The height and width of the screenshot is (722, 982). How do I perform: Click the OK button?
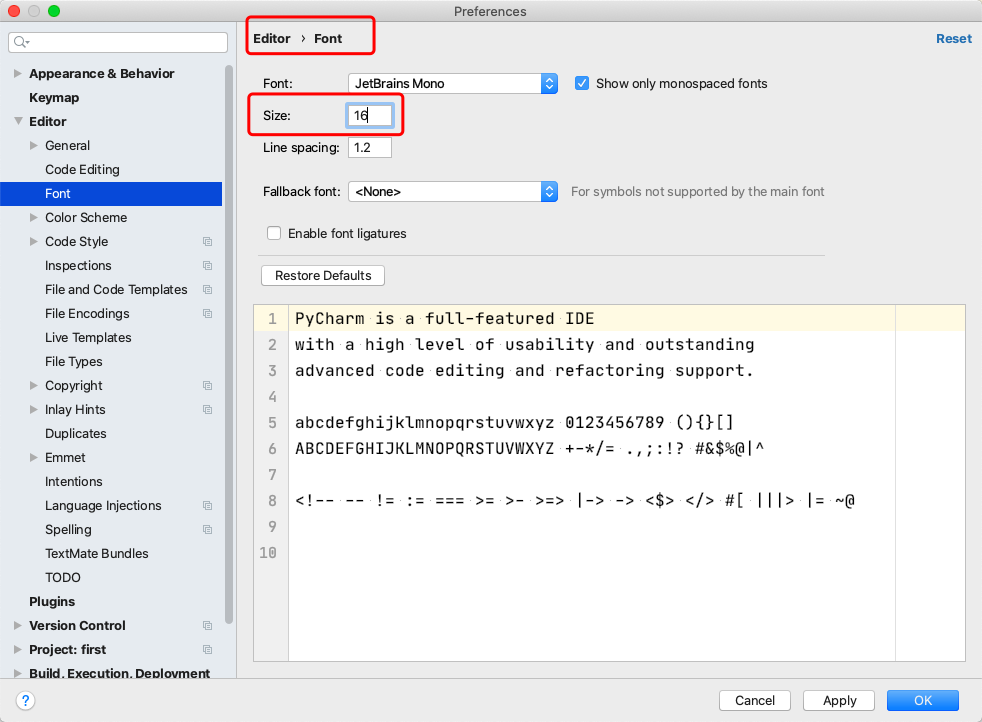923,700
